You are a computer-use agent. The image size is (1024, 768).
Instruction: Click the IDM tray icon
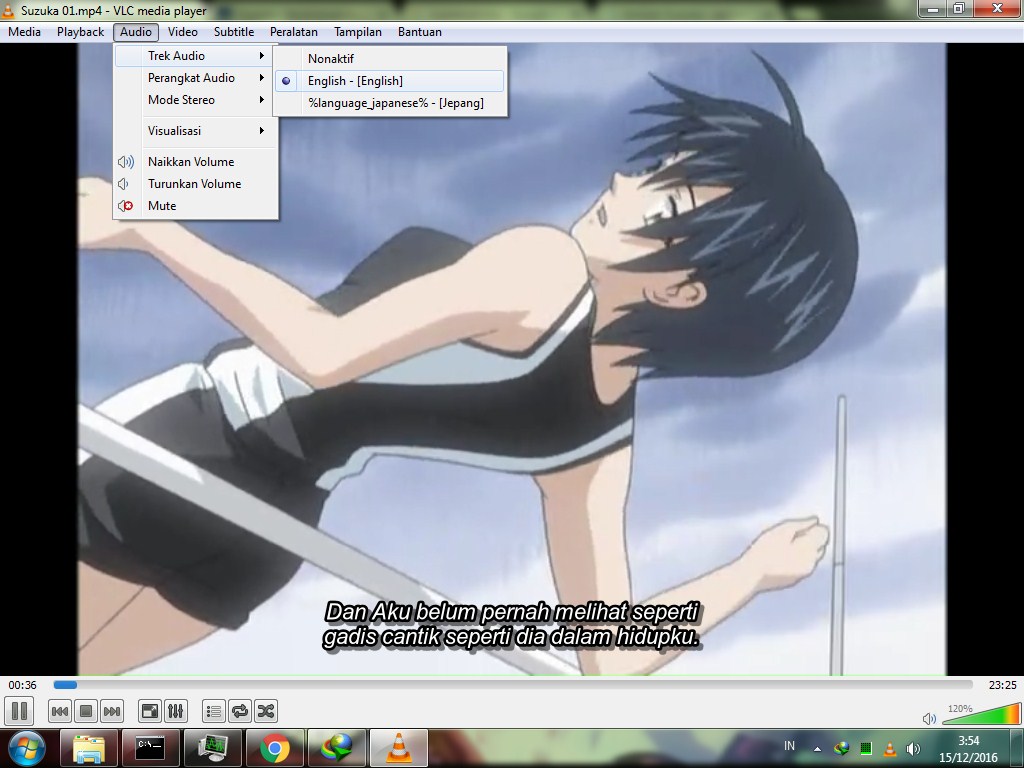click(x=842, y=748)
